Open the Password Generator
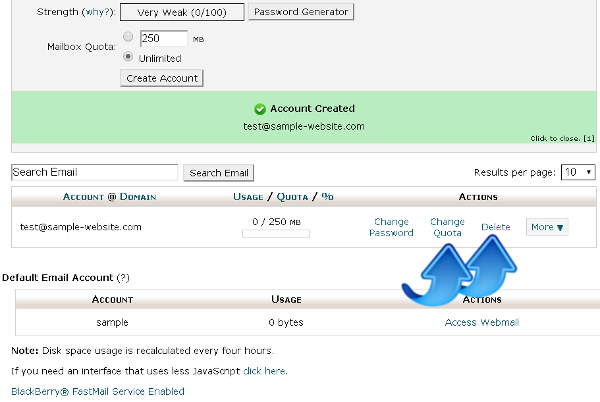Viewport: 600px width, 402px height. pyautogui.click(x=301, y=13)
